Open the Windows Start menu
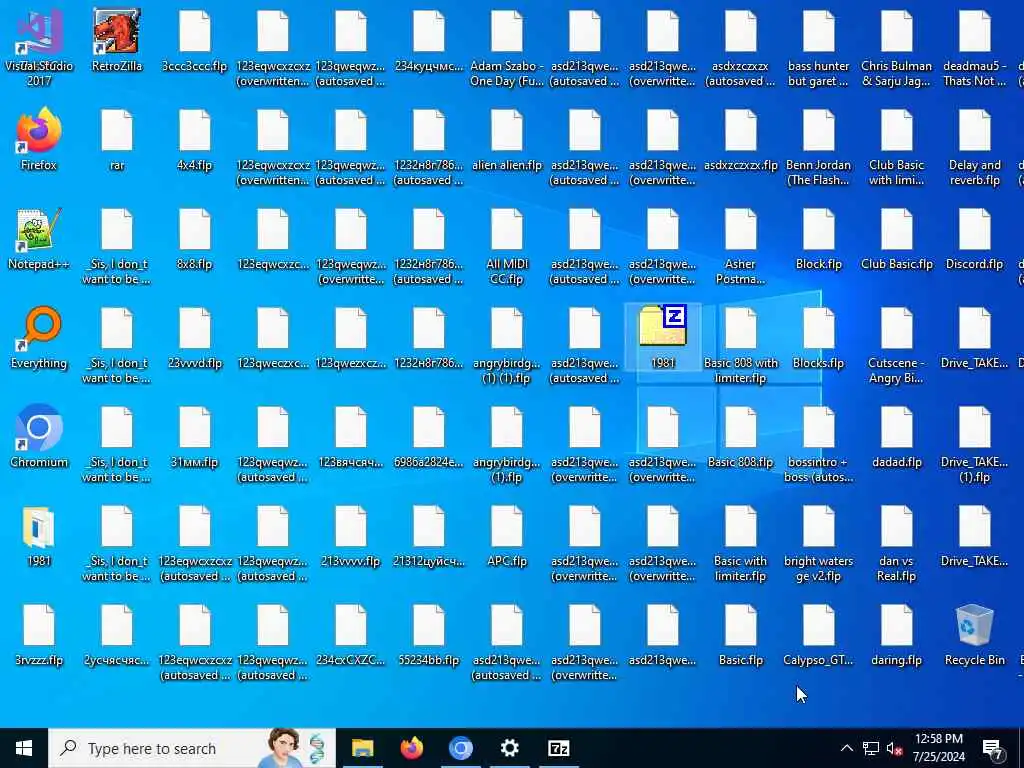Viewport: 1024px width, 768px height. click(x=24, y=748)
